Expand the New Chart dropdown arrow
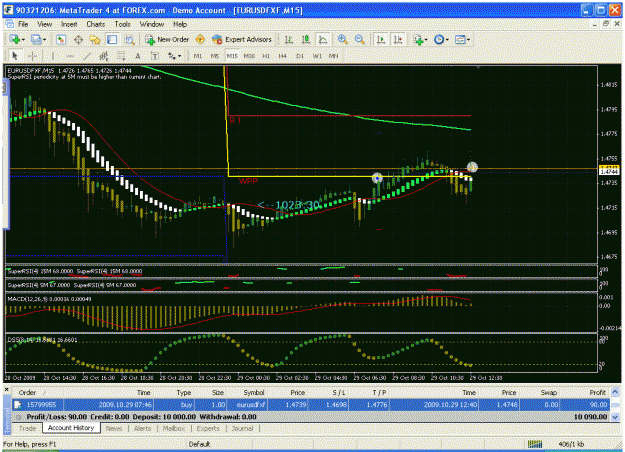 23,39
